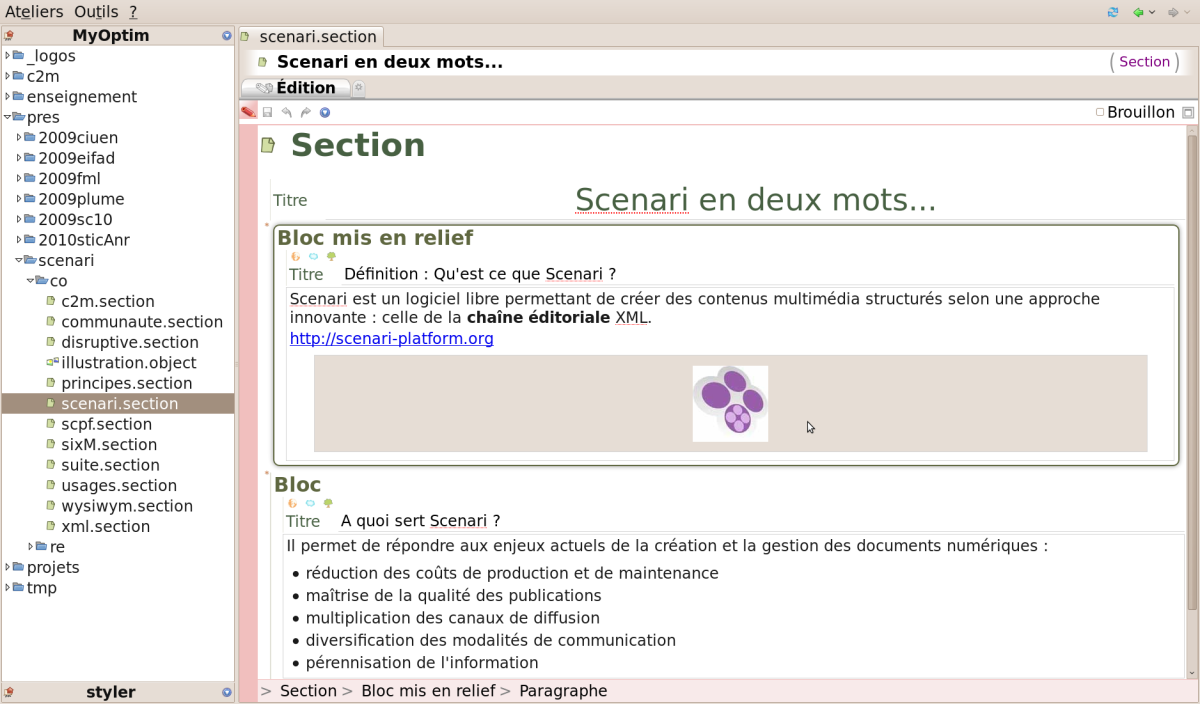This screenshot has height=704, width=1200.
Task: Collapse the scenari folder
Action: (19, 261)
